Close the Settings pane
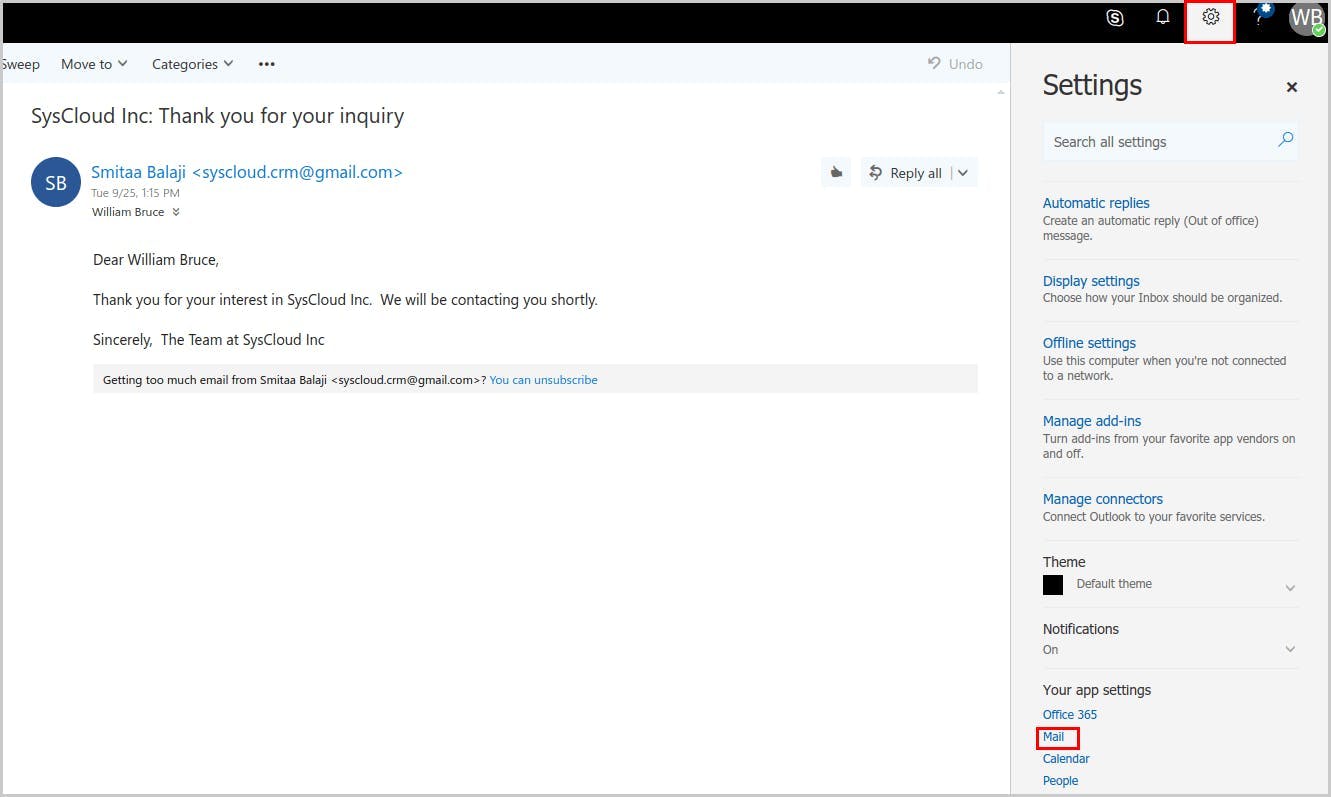The image size is (1331, 797). click(1291, 87)
